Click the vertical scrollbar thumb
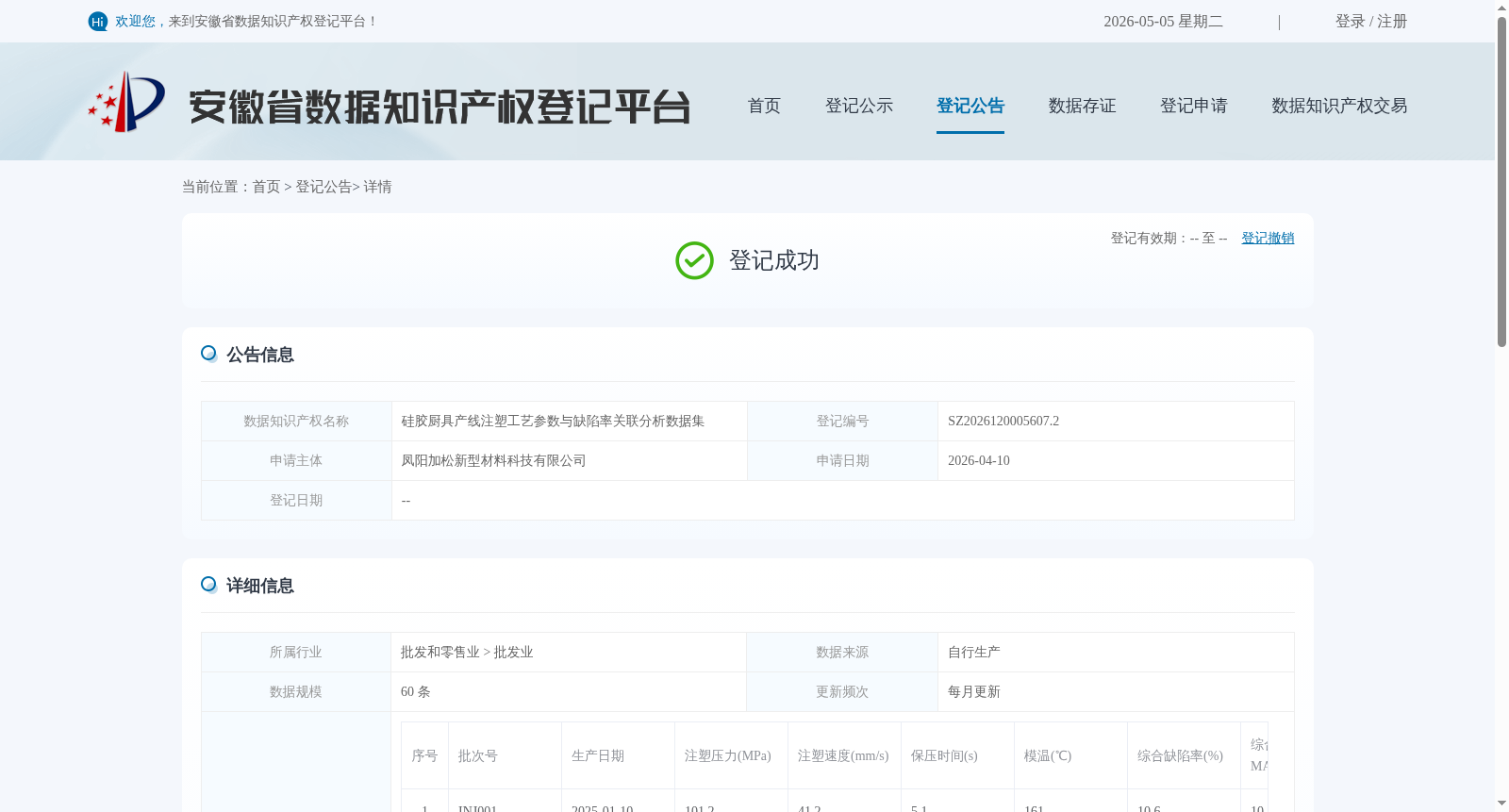 coord(1501,182)
